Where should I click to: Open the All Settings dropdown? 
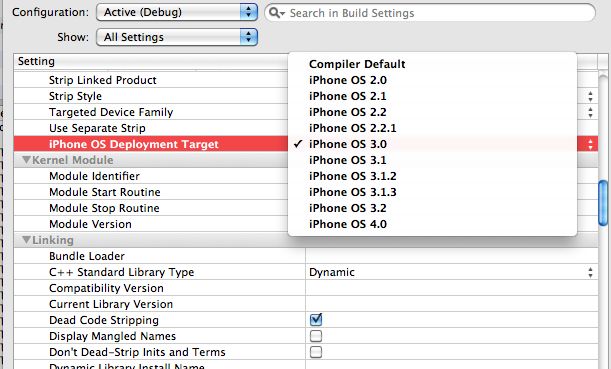coord(177,37)
